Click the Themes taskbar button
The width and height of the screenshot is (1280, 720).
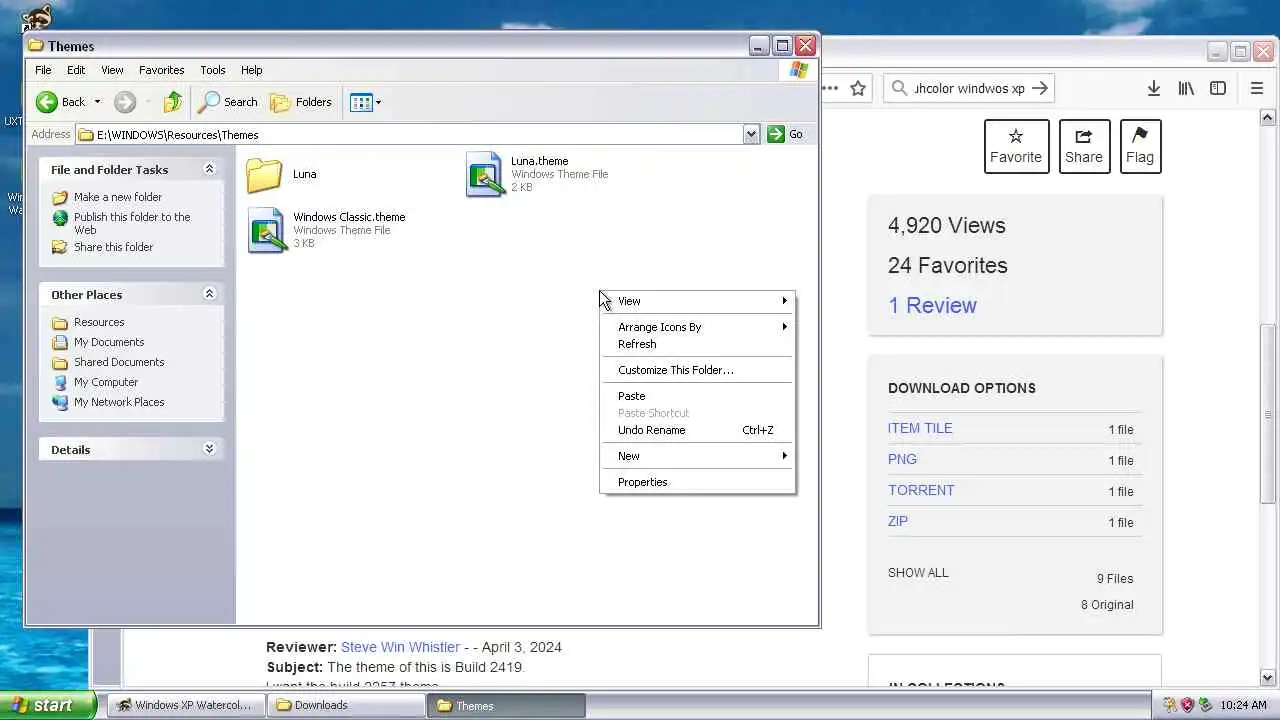507,705
